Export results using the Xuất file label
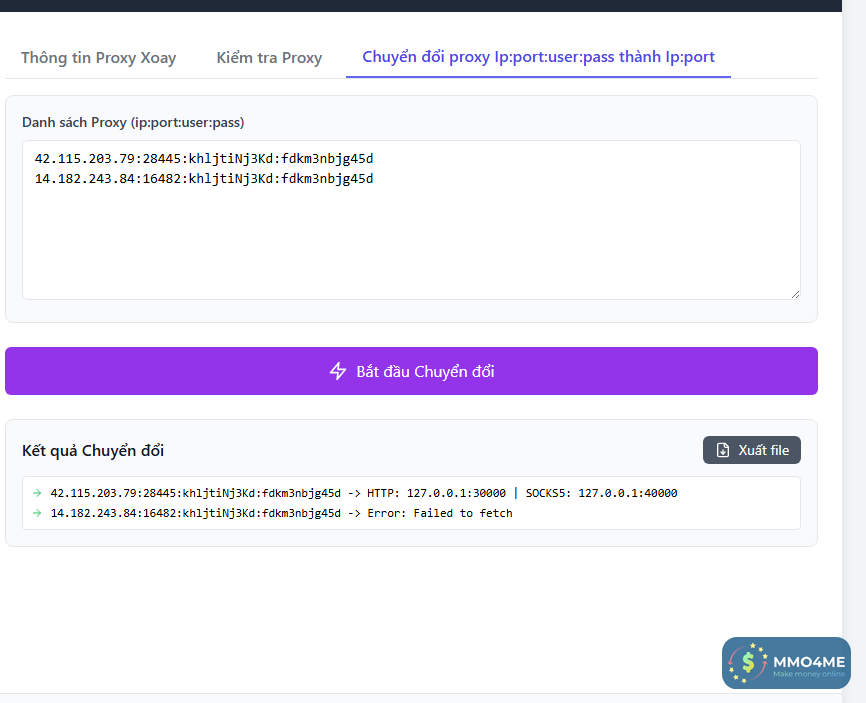 764,450
